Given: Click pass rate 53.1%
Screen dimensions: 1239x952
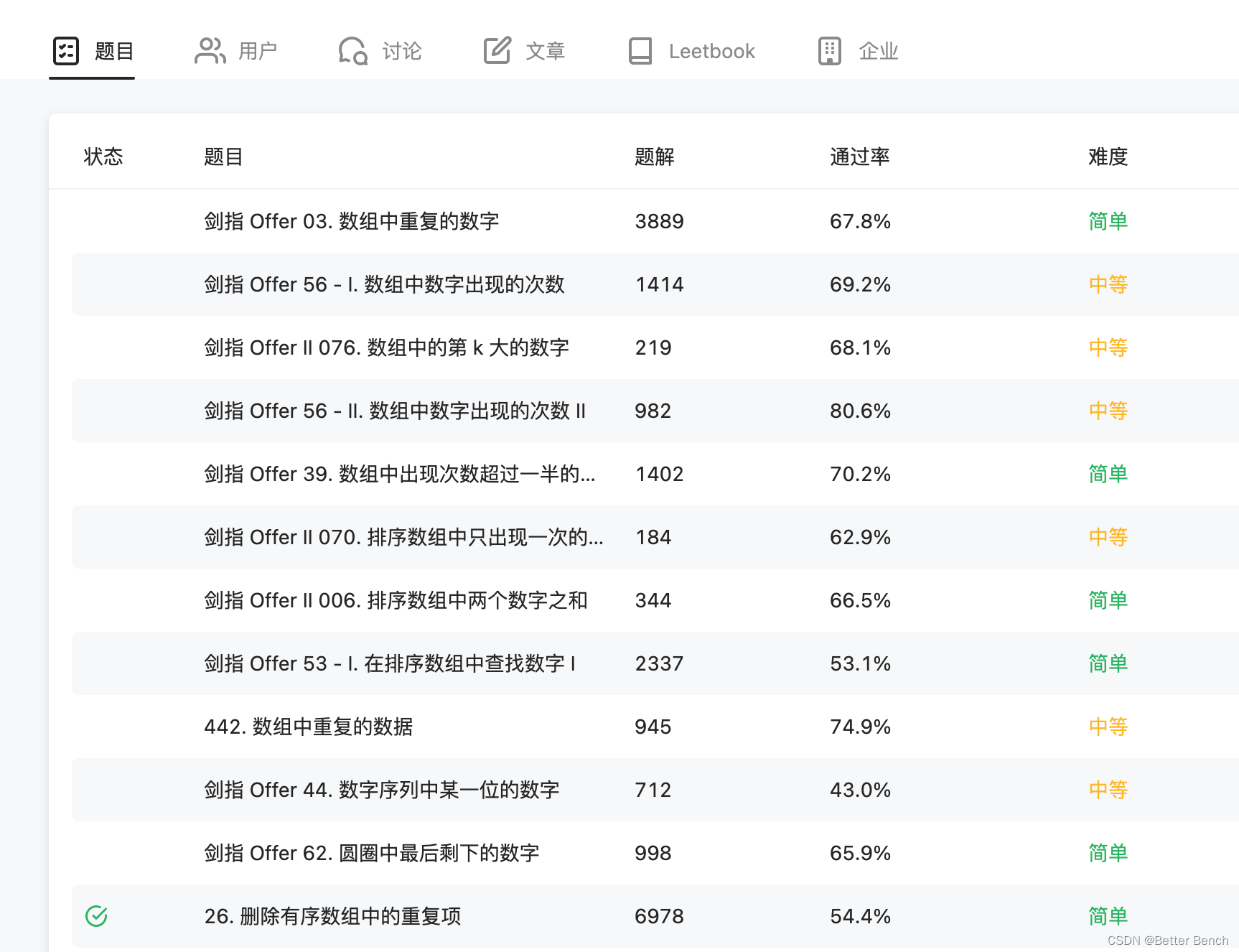Looking at the screenshot, I should (860, 663).
